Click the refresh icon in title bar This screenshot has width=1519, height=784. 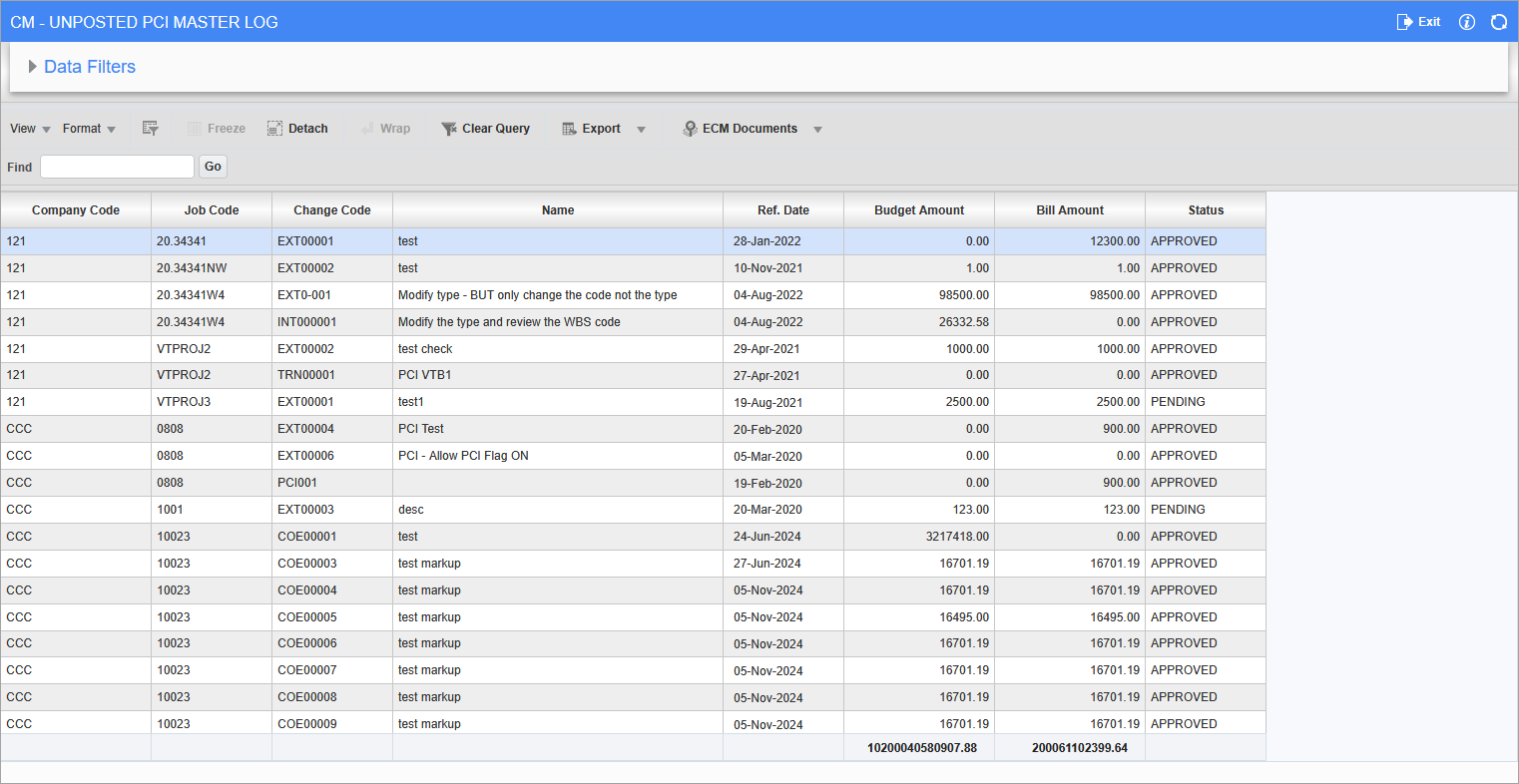click(1499, 22)
